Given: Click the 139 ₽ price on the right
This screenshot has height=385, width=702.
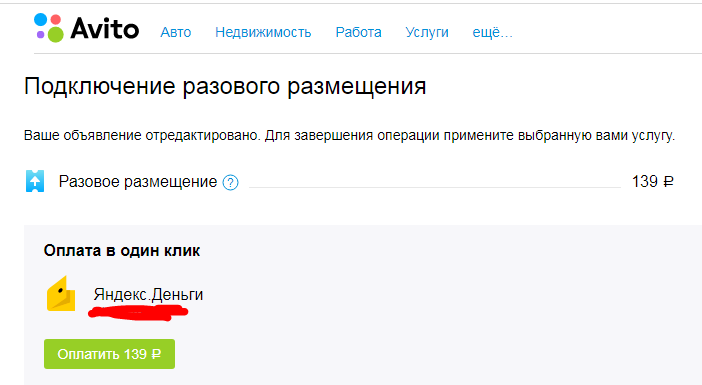Looking at the screenshot, I should click(652, 181).
